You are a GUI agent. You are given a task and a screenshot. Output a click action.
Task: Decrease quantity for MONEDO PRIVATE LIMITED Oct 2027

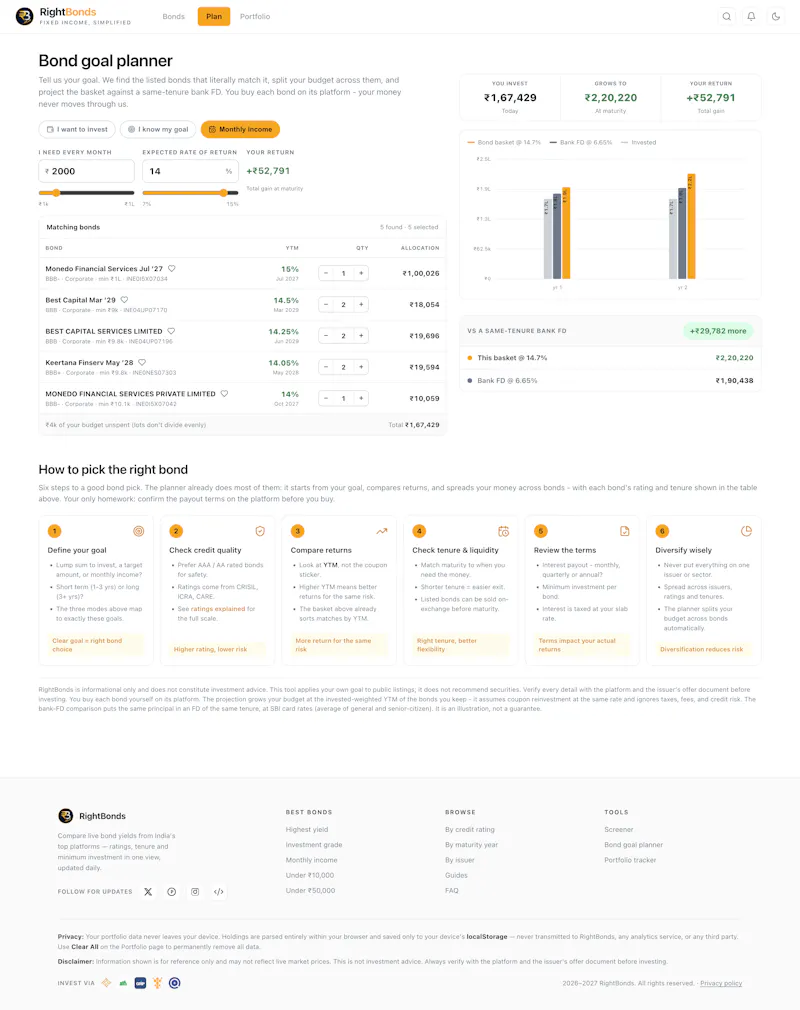click(326, 398)
